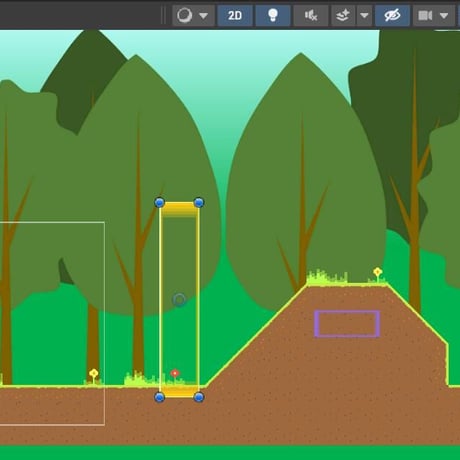Select the bottom-left blue rect handle
Image resolution: width=460 pixels, height=460 pixels.
pos(160,397)
